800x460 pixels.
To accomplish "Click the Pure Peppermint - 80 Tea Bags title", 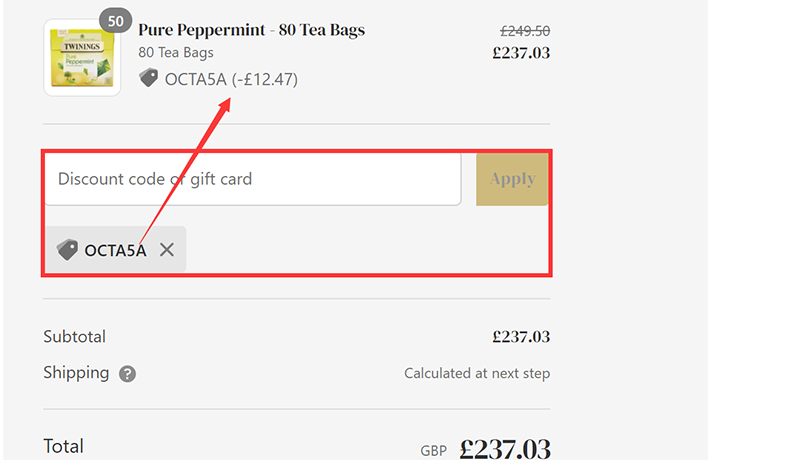I will (x=251, y=30).
